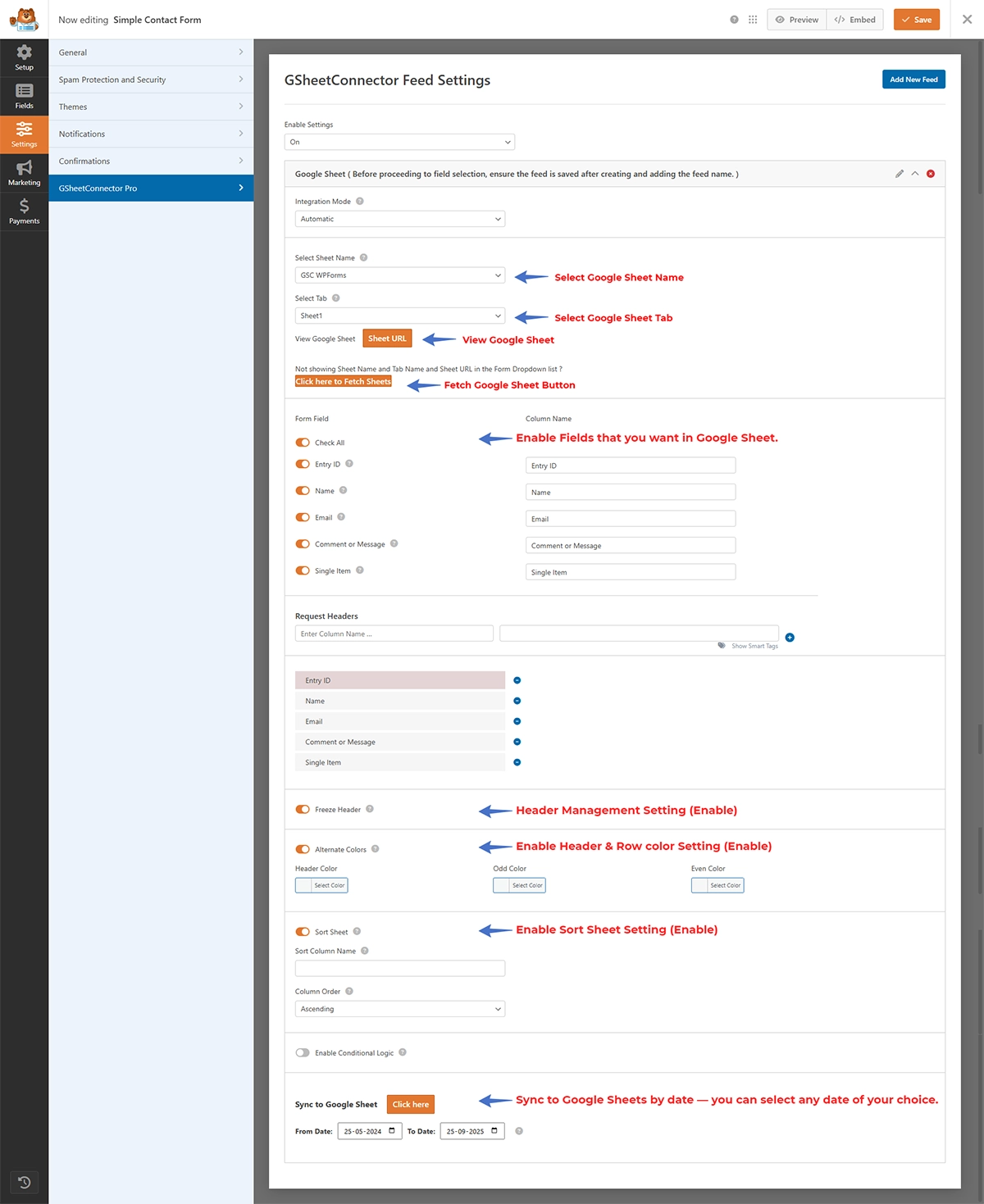Click the orange Sheet URL button

click(387, 338)
